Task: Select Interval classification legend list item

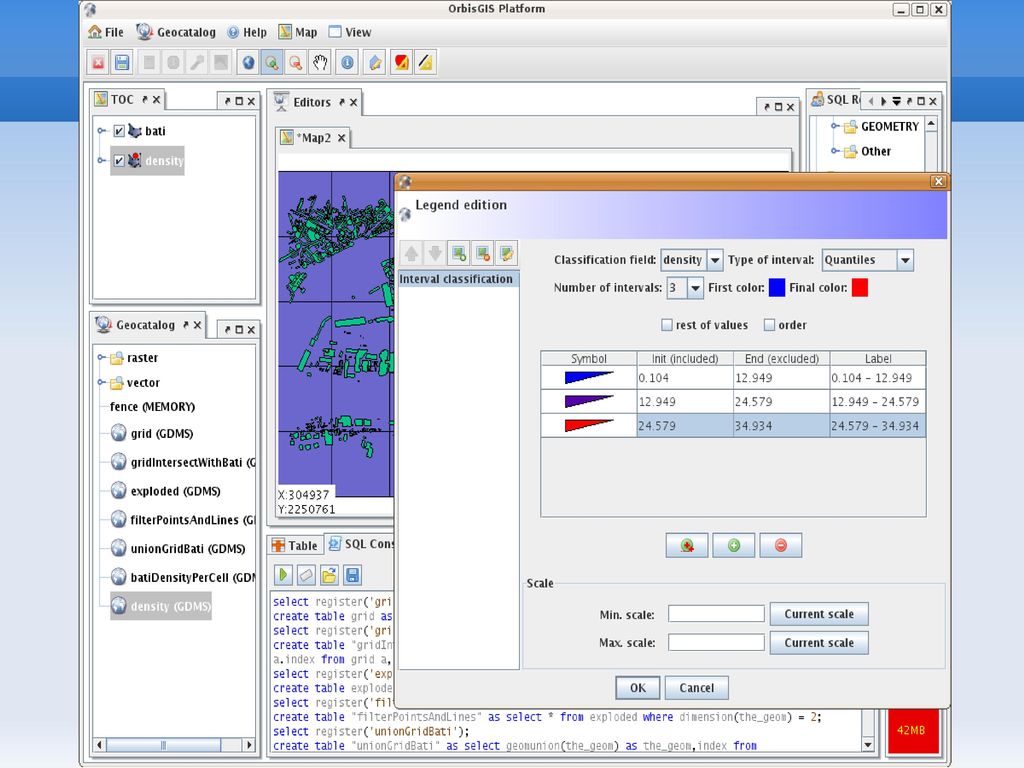Action: (458, 279)
